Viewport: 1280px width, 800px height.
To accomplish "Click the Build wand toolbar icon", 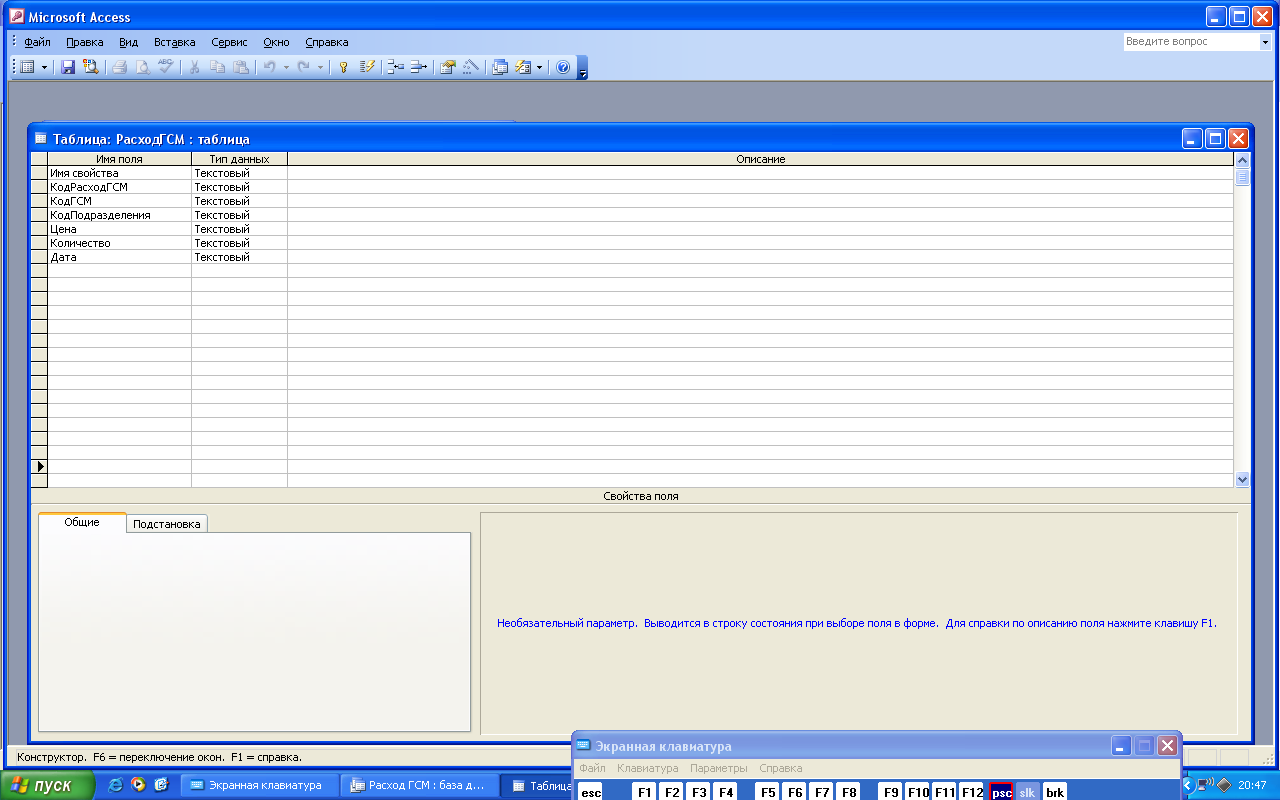I will tap(470, 67).
